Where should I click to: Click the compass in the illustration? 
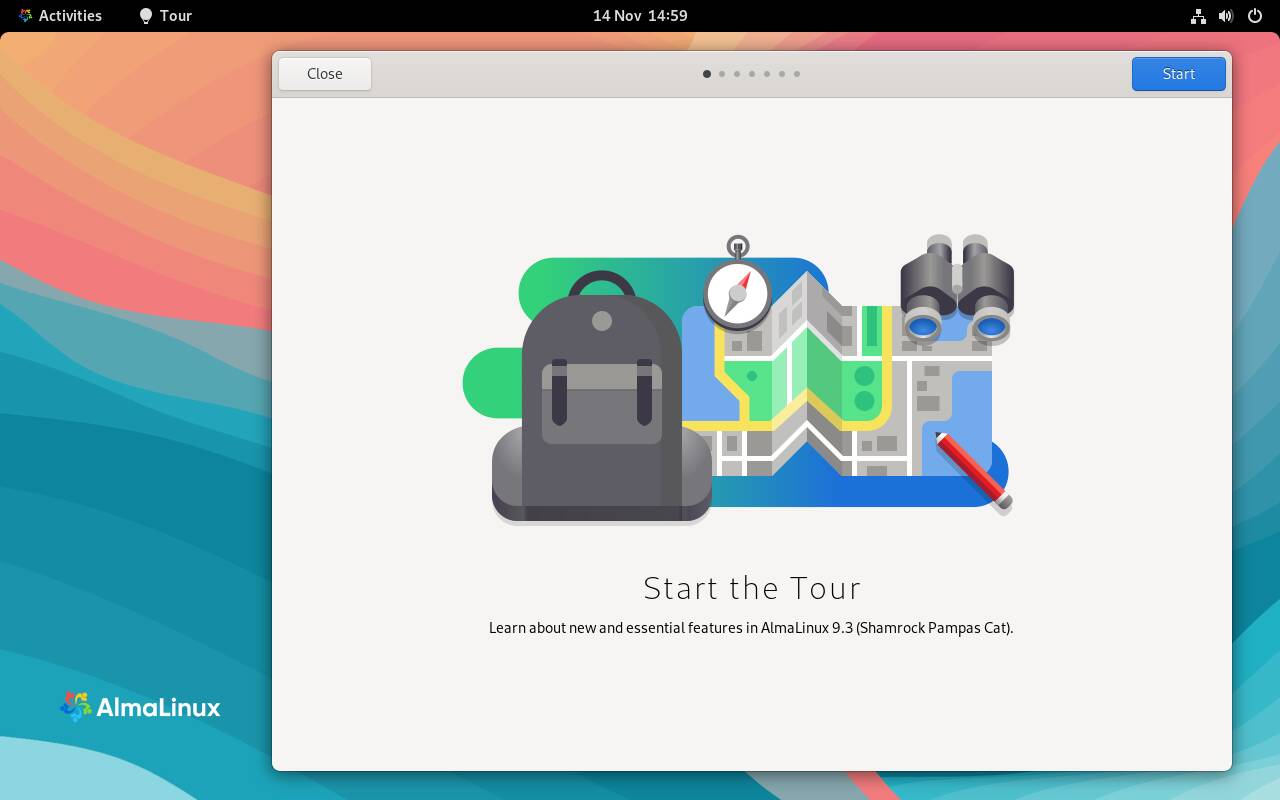(x=737, y=292)
